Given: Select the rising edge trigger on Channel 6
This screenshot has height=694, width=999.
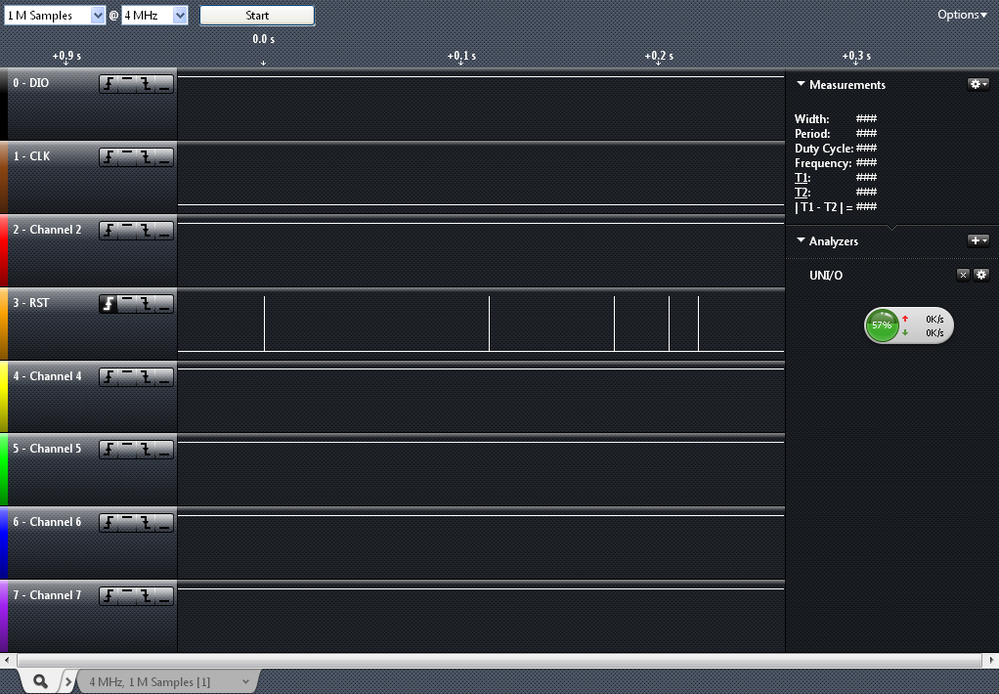Looking at the screenshot, I should [110, 523].
